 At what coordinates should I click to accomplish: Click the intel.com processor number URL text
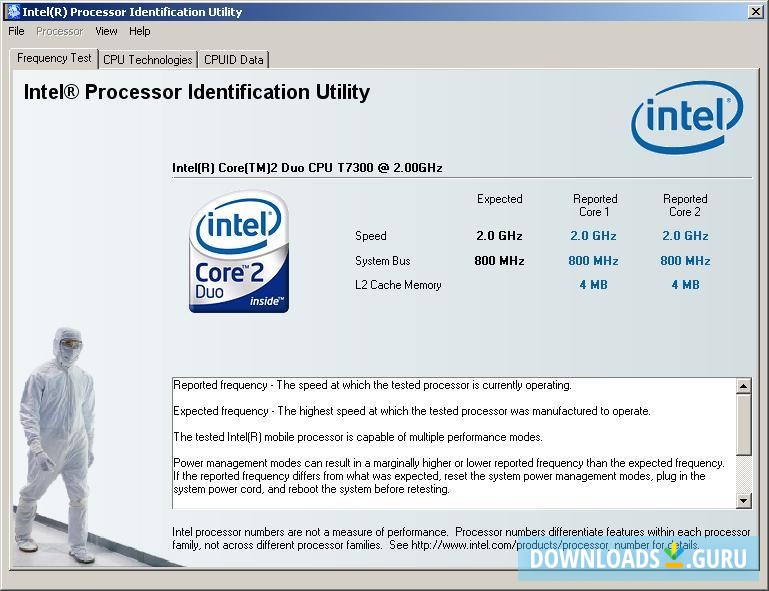tap(555, 545)
